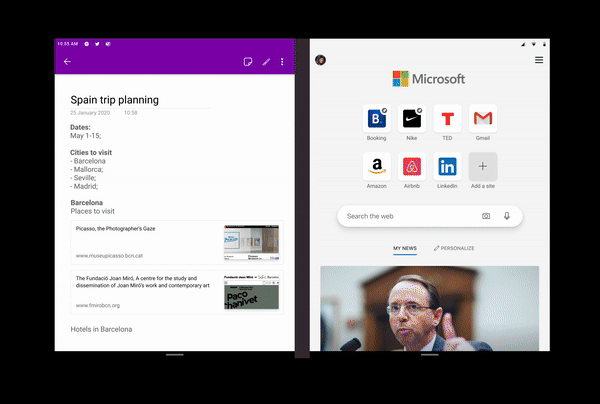Click the Places to visit text
This screenshot has width=600, height=404.
coord(93,211)
